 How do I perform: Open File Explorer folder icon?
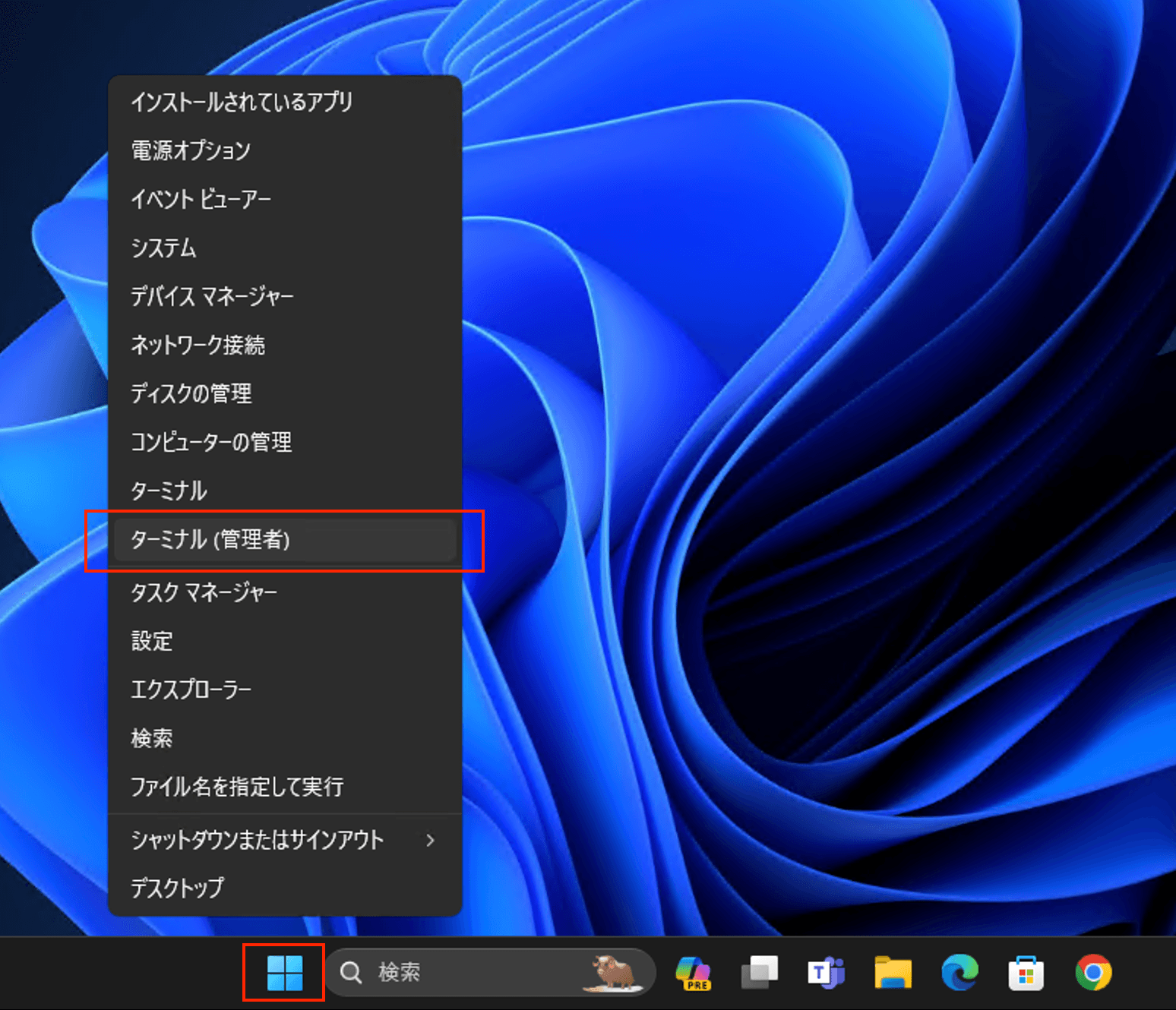[893, 973]
